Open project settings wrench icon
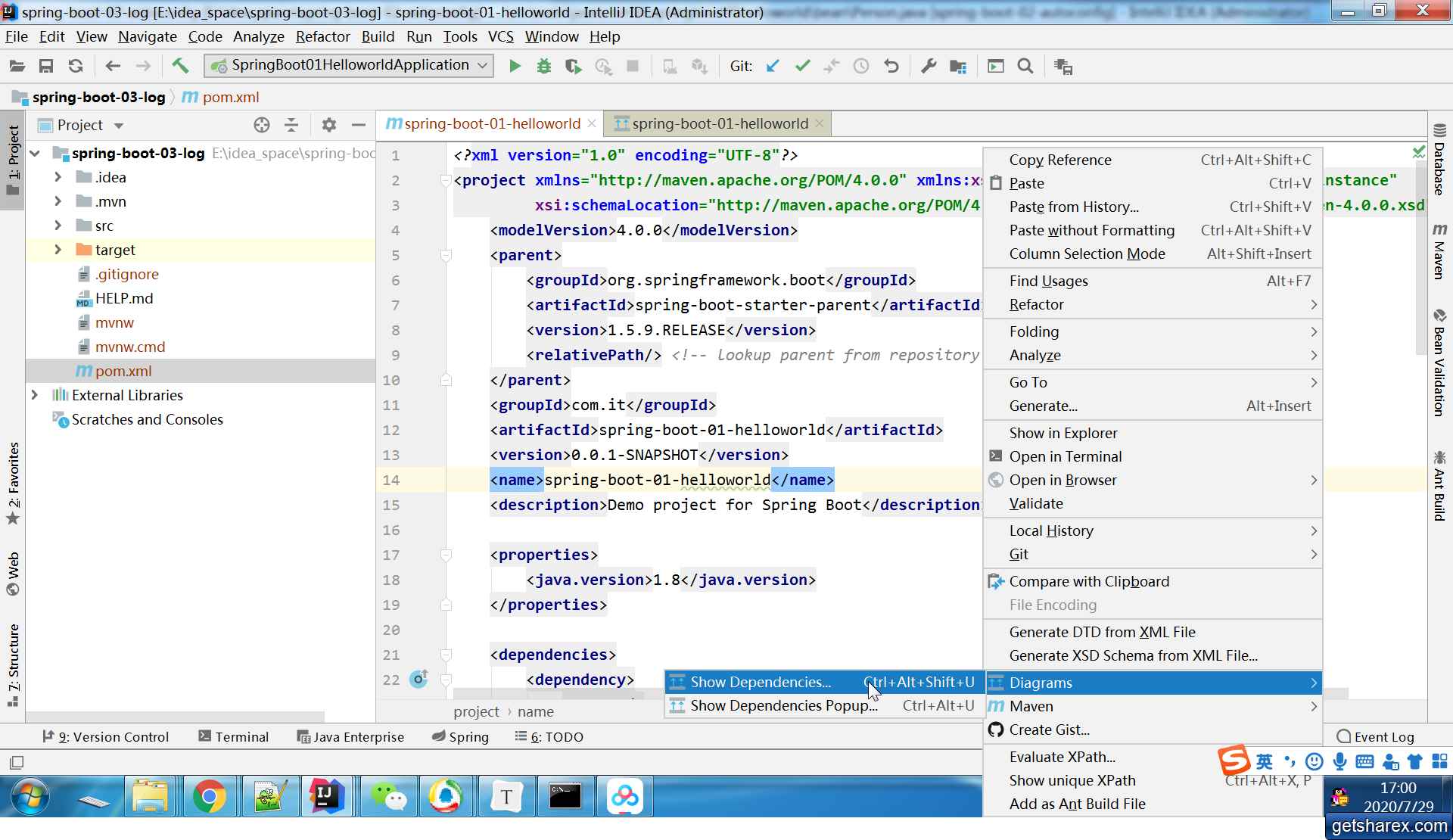This screenshot has height=840, width=1453. pos(928,67)
